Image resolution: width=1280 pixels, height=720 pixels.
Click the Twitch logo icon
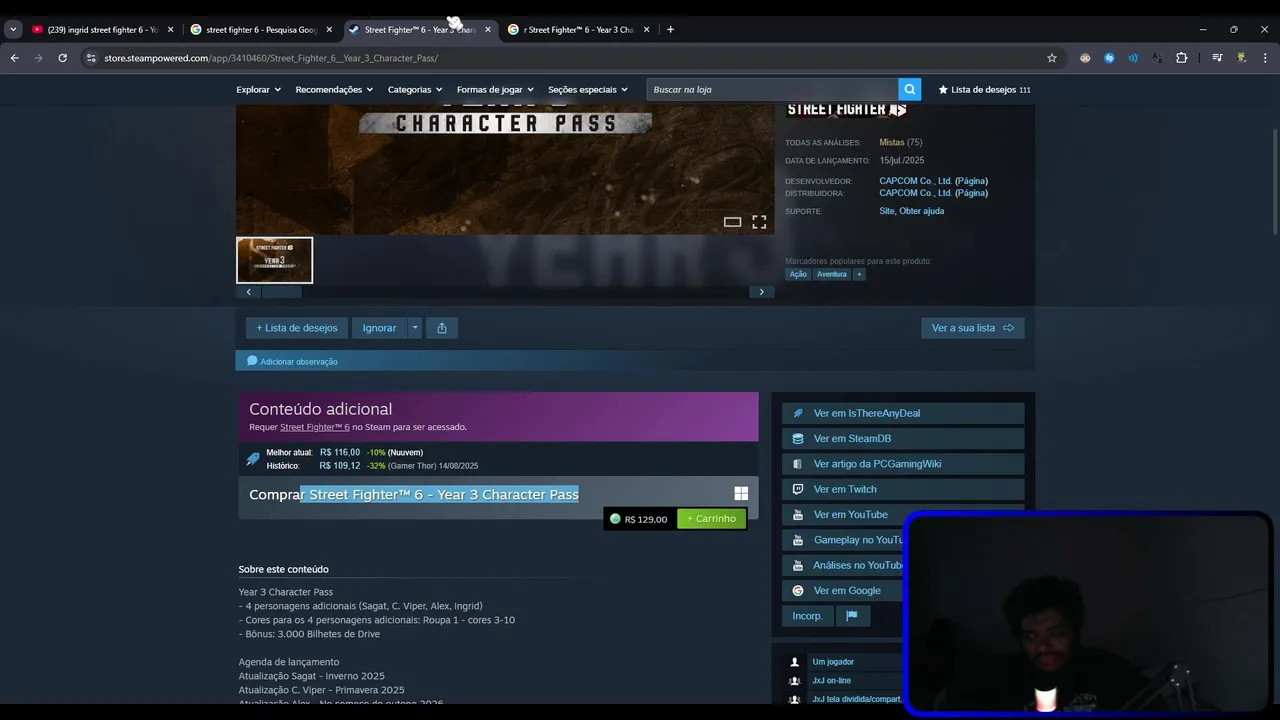click(797, 489)
